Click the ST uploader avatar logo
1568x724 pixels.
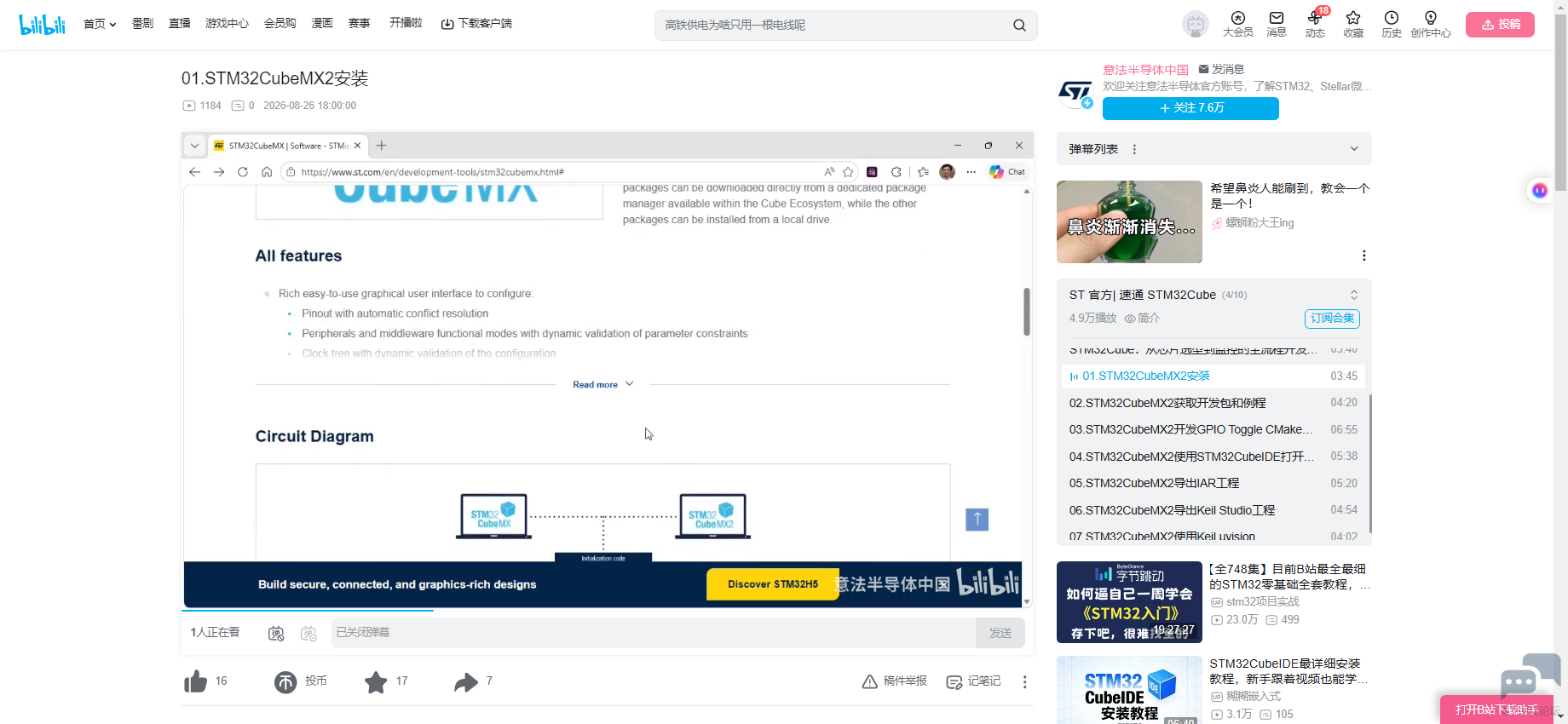(x=1075, y=92)
